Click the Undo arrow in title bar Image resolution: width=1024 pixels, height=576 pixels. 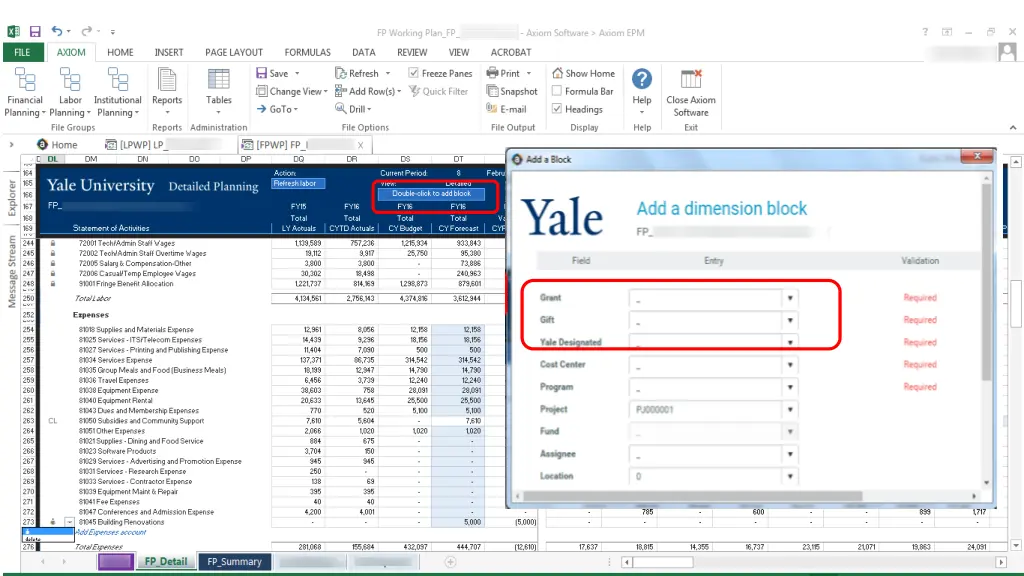pos(57,31)
